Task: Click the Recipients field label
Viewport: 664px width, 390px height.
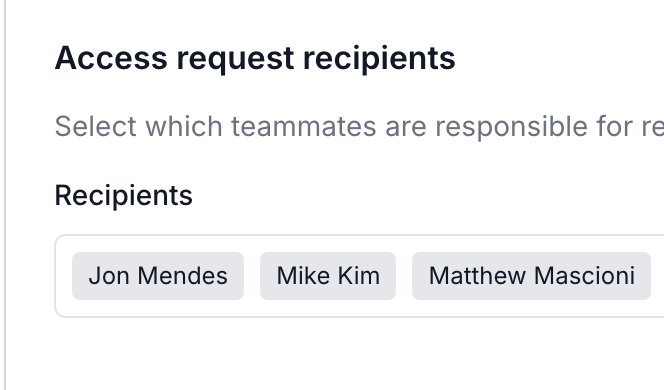Action: point(124,196)
